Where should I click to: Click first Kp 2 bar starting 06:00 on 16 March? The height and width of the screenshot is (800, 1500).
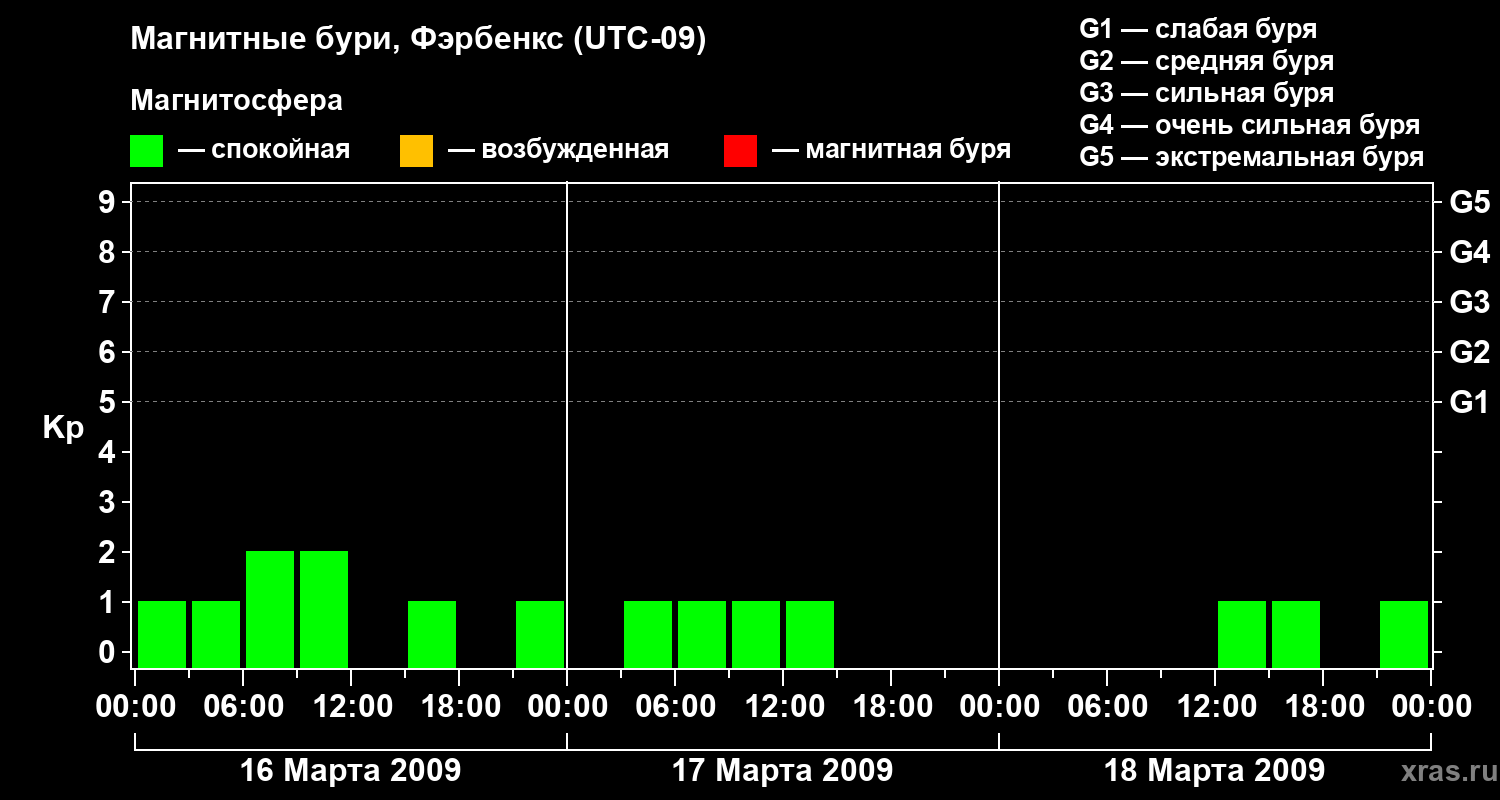point(270,609)
